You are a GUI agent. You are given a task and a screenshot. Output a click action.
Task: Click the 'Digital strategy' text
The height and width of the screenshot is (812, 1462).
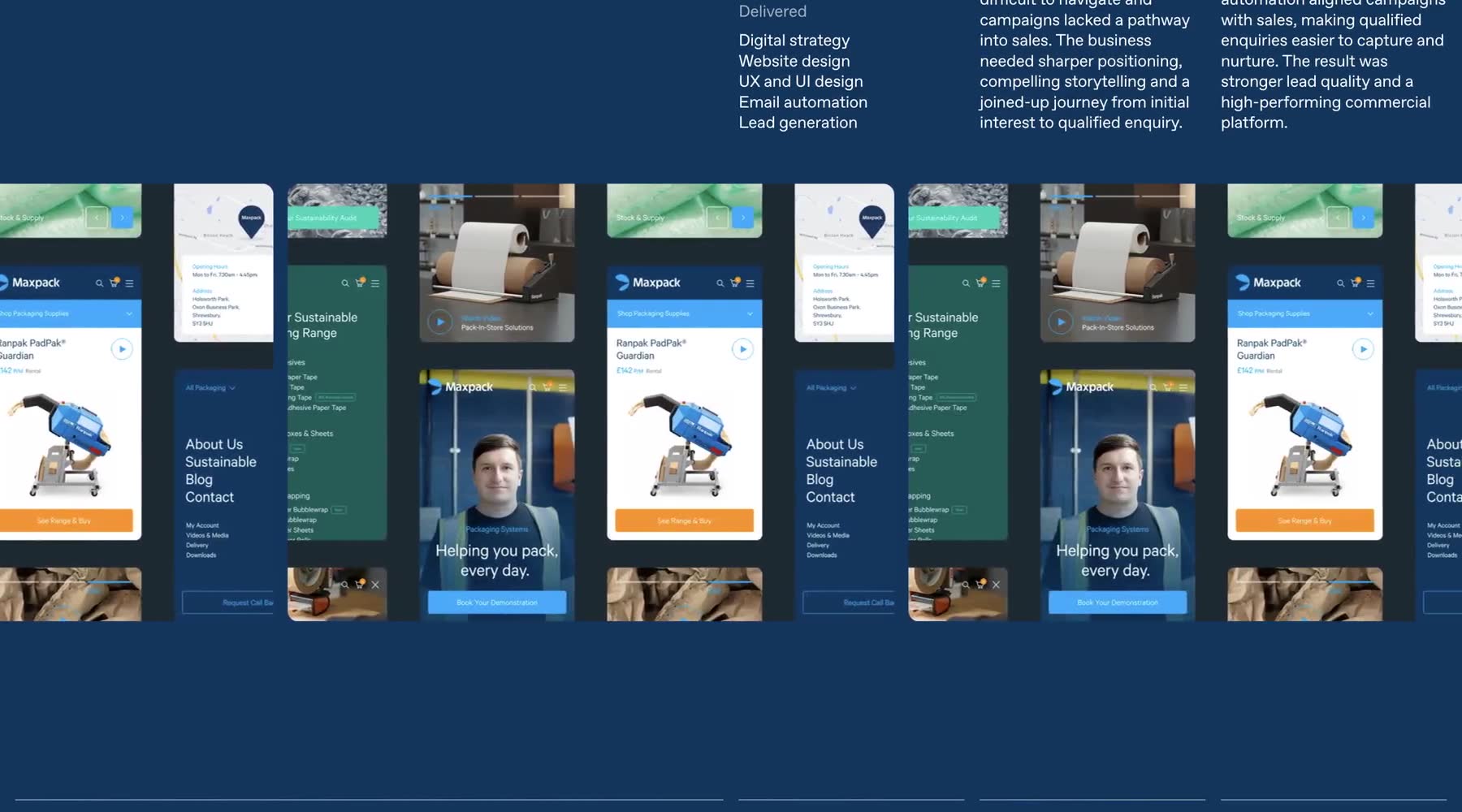pos(794,41)
